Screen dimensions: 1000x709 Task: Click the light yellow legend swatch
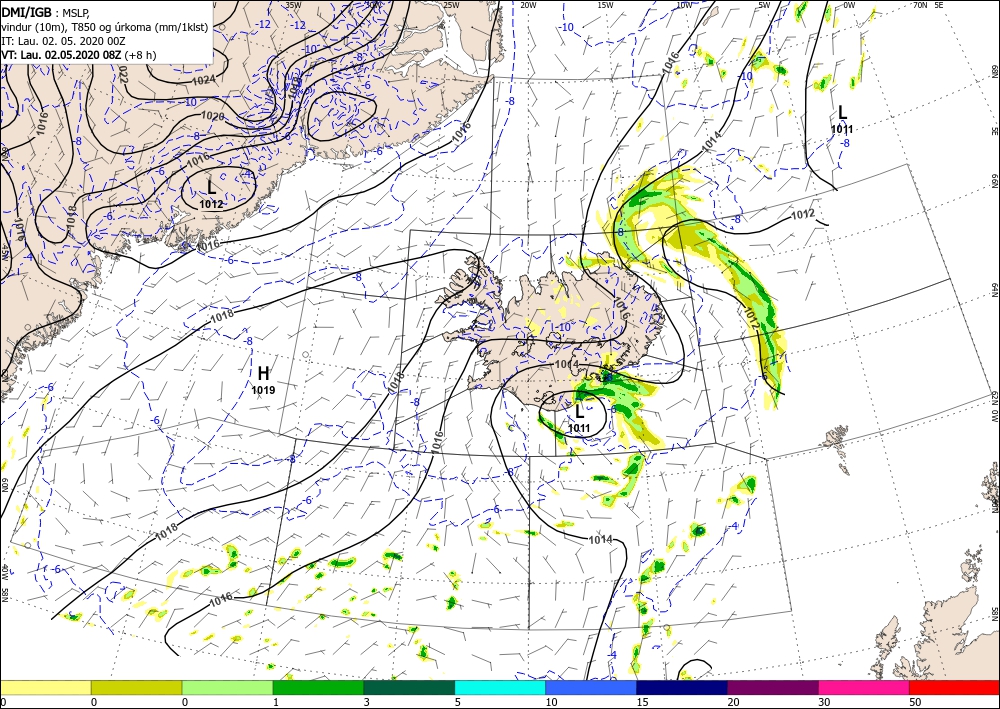(45, 687)
